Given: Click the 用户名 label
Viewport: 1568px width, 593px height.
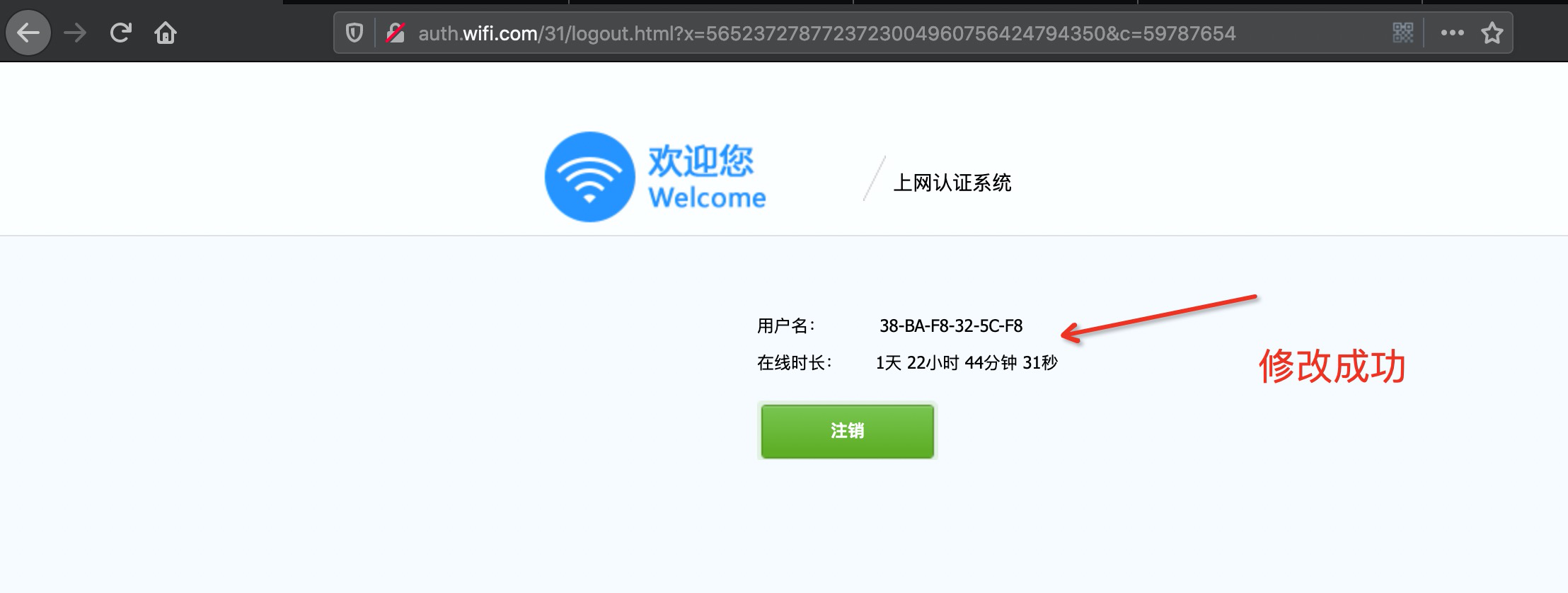Looking at the screenshot, I should [785, 326].
